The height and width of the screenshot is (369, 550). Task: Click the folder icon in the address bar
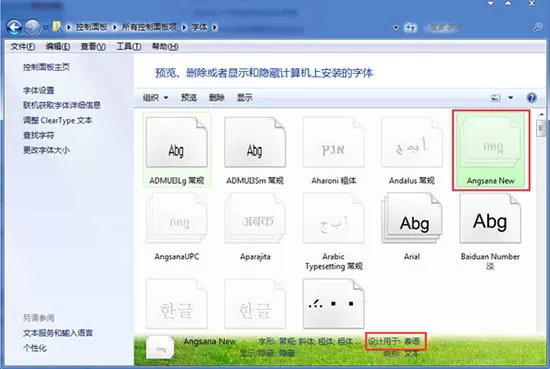point(57,27)
